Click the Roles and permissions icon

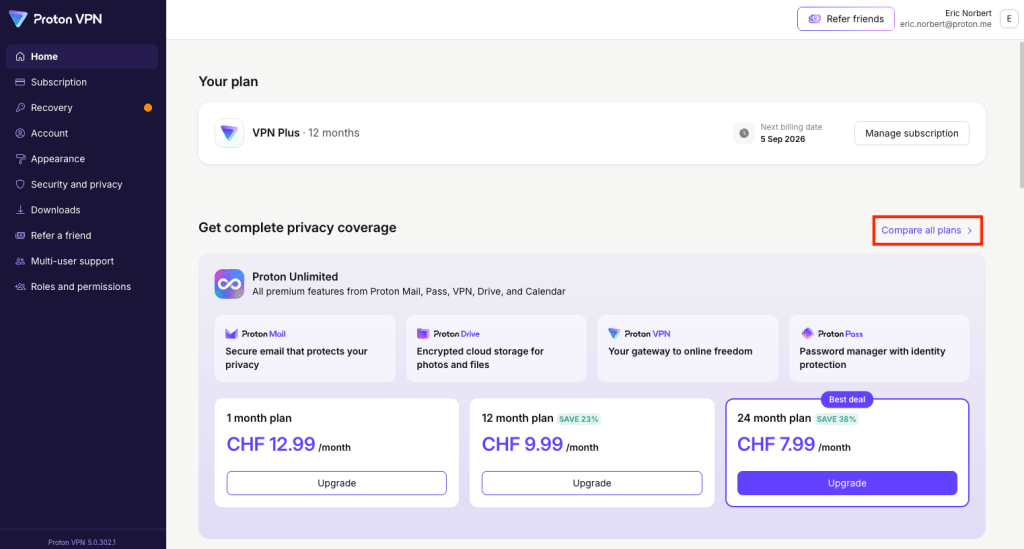point(20,287)
